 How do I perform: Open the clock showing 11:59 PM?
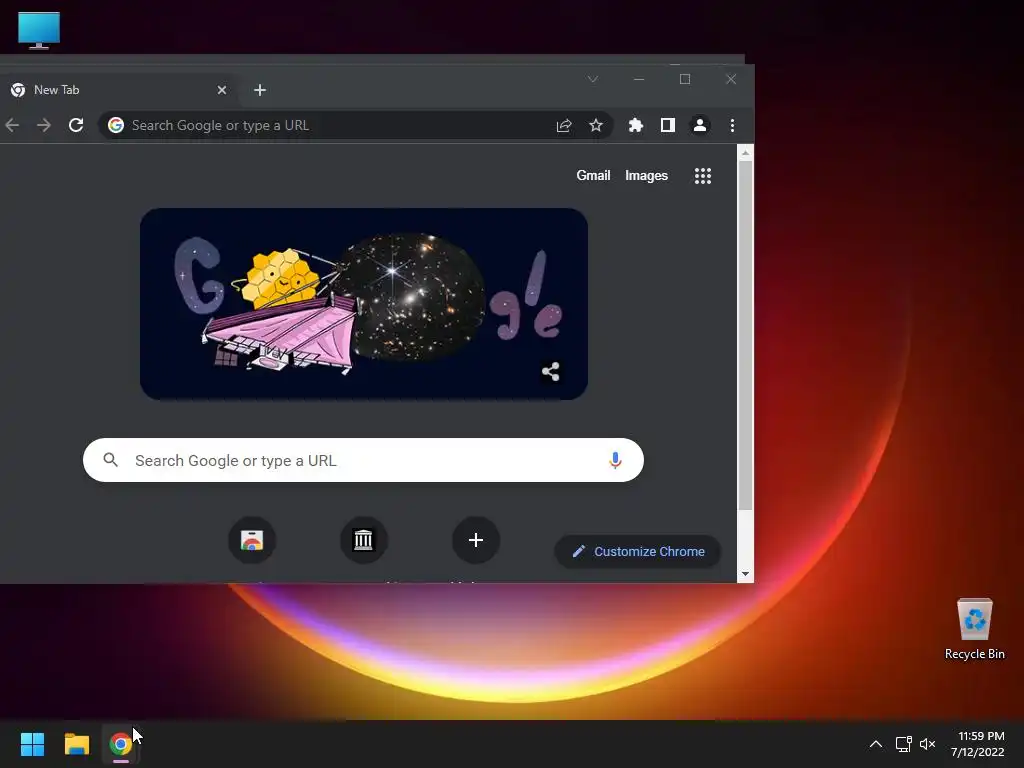click(978, 744)
